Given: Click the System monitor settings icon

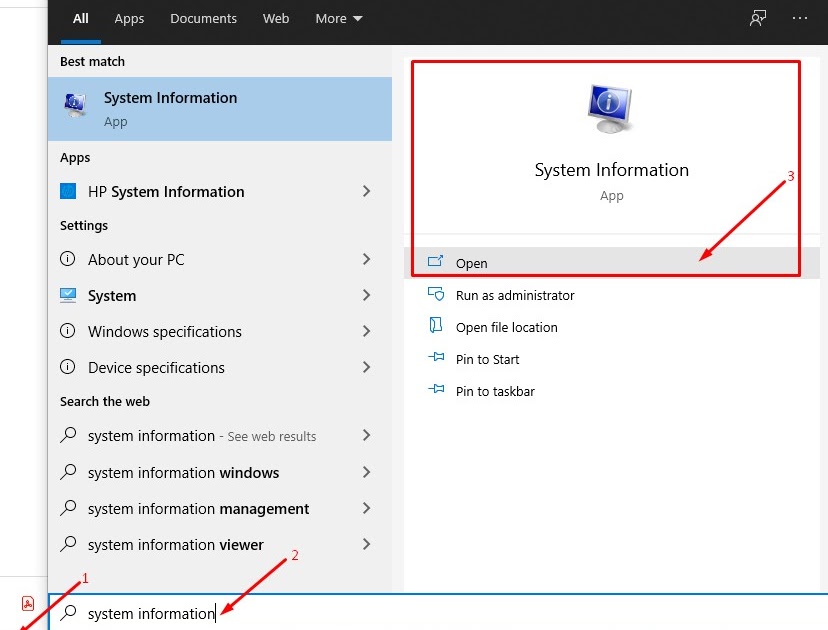Looking at the screenshot, I should click(x=68, y=295).
